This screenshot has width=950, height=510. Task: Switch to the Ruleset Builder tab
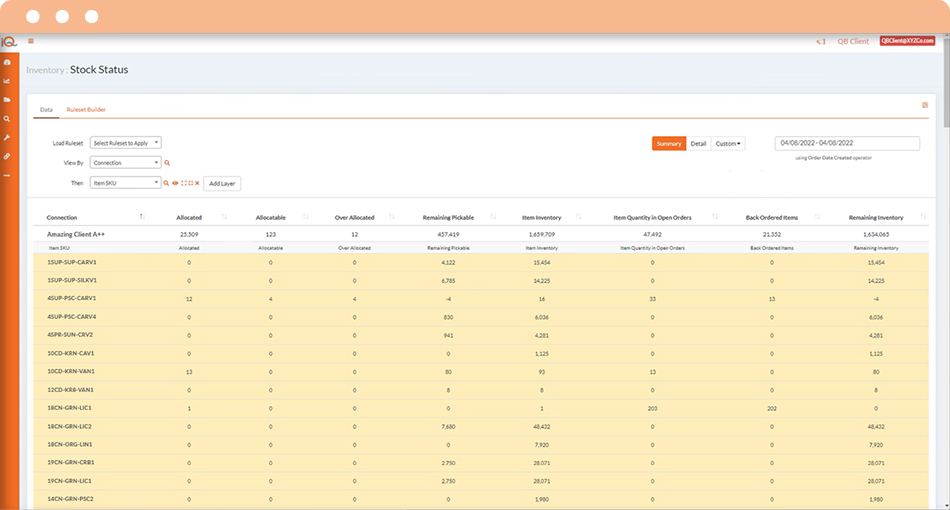point(86,109)
